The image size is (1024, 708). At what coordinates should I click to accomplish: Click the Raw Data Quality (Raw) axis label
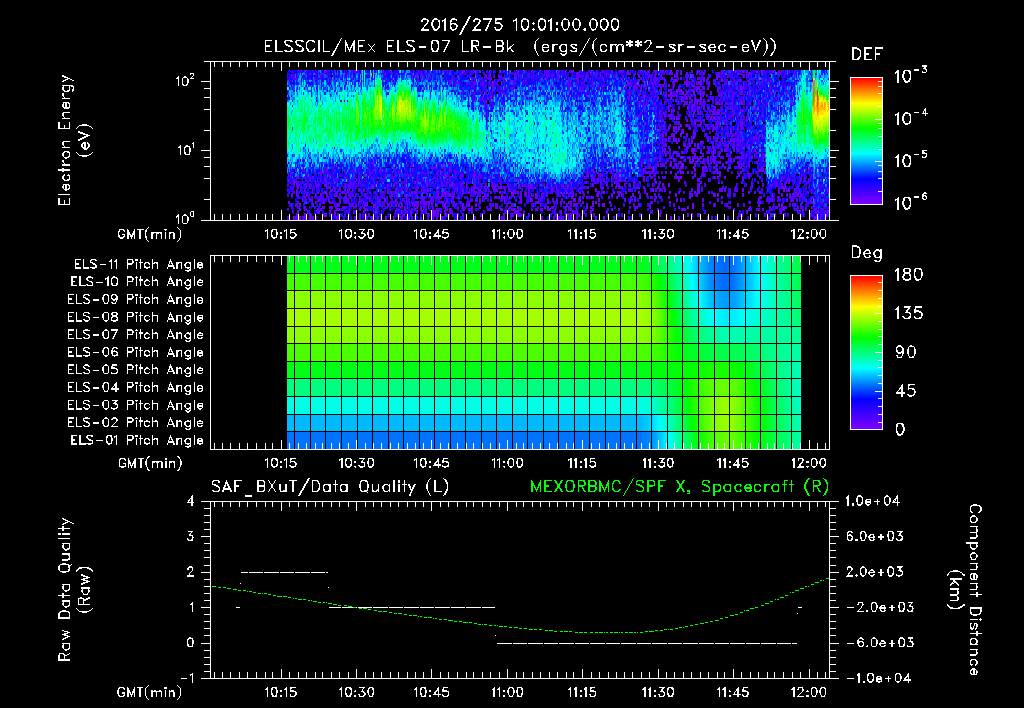tap(74, 590)
